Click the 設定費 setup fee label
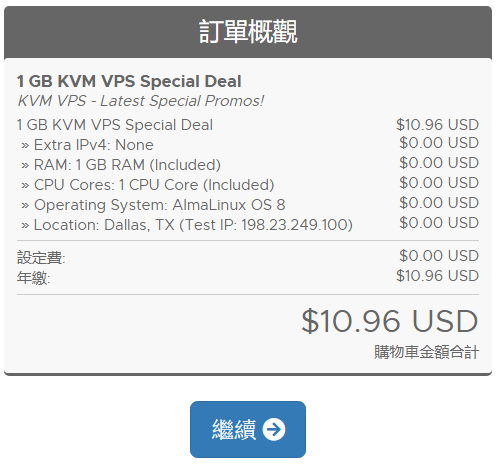Screen dimensions: 497x468 (x=41, y=258)
